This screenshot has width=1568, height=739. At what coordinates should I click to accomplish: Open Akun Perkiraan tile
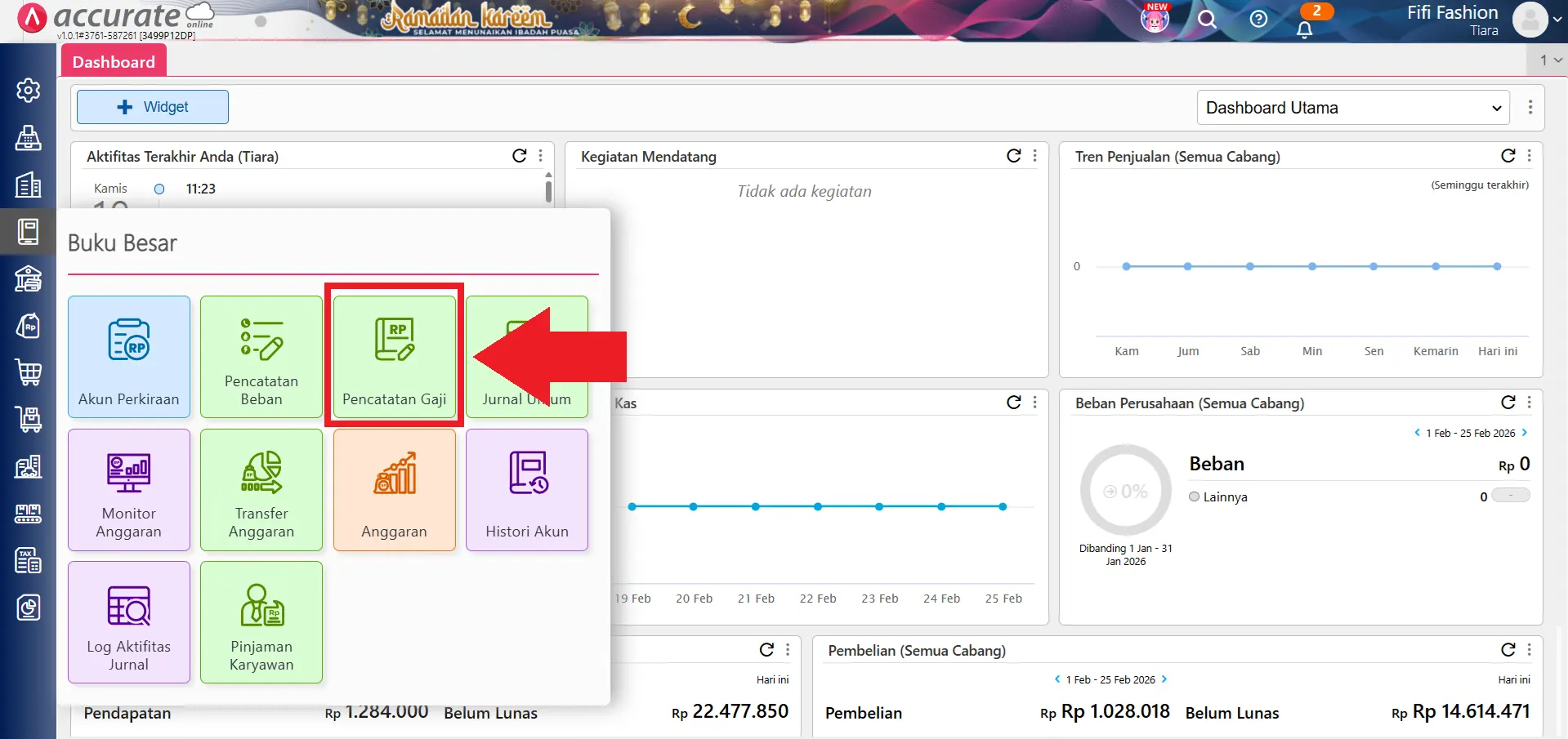coord(129,358)
